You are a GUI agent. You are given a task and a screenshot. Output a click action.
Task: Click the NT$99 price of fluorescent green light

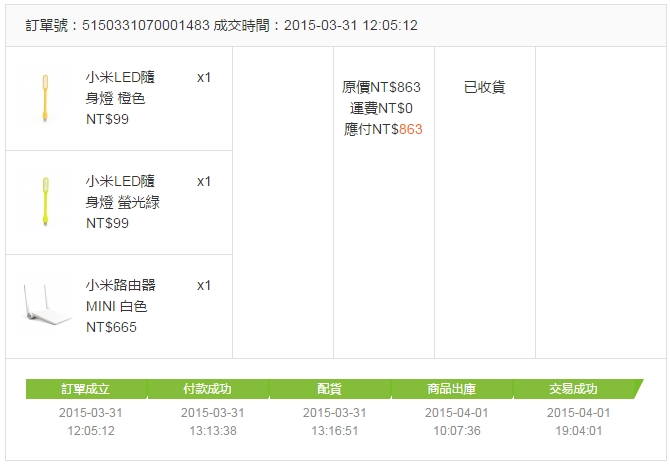coord(107,223)
